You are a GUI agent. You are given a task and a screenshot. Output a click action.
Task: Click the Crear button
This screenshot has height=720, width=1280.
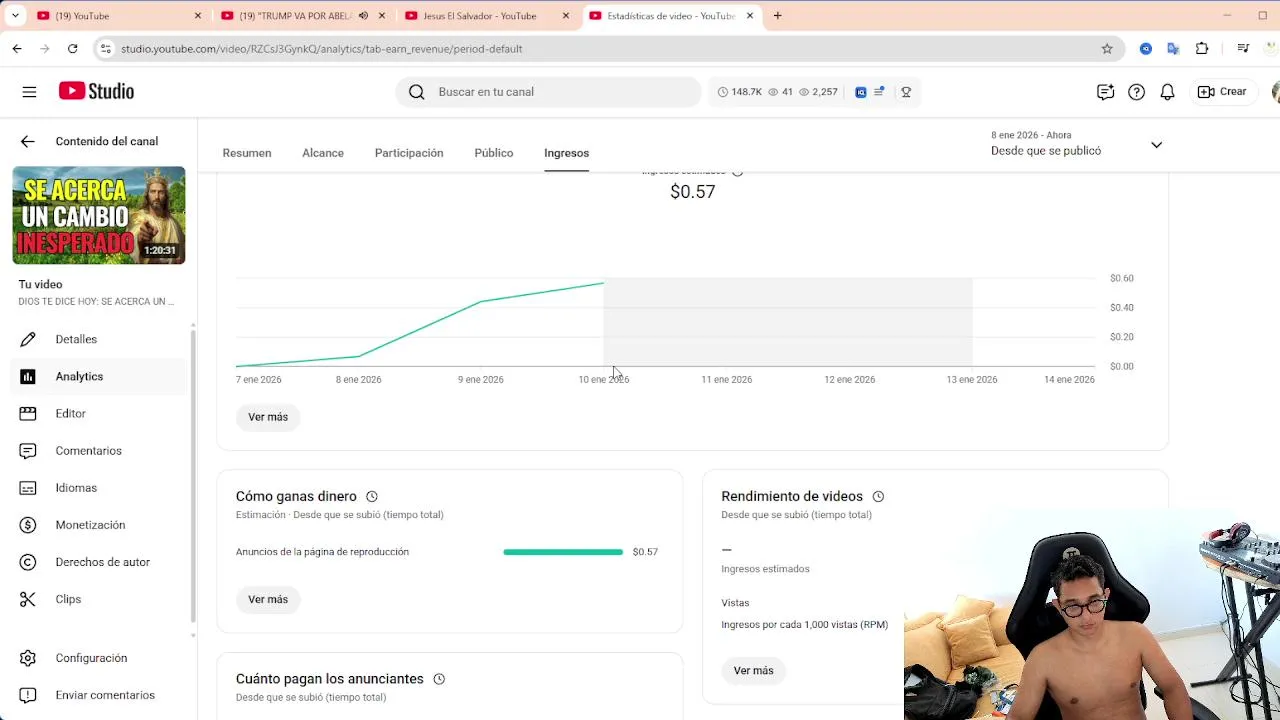[1223, 92]
